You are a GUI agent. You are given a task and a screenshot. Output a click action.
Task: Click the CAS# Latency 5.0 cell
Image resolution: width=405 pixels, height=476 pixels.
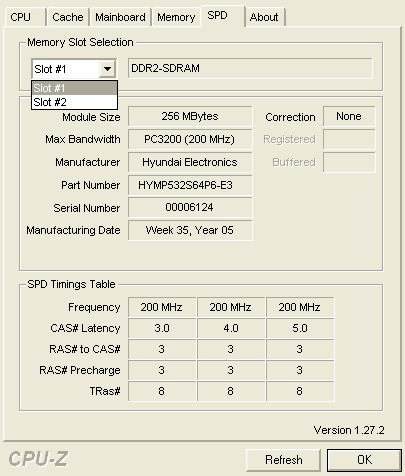(300, 328)
